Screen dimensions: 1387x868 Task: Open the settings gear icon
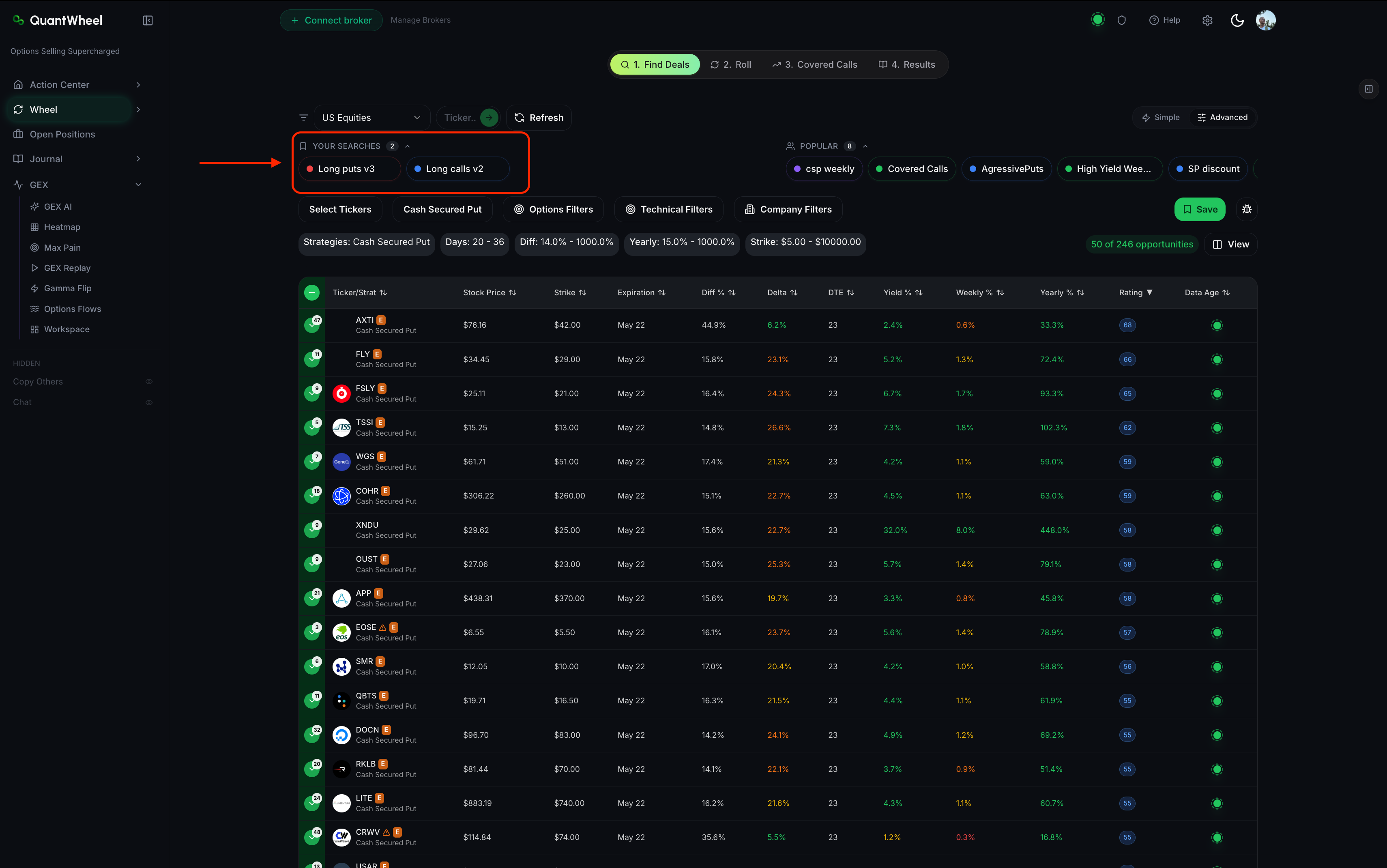tap(1207, 21)
